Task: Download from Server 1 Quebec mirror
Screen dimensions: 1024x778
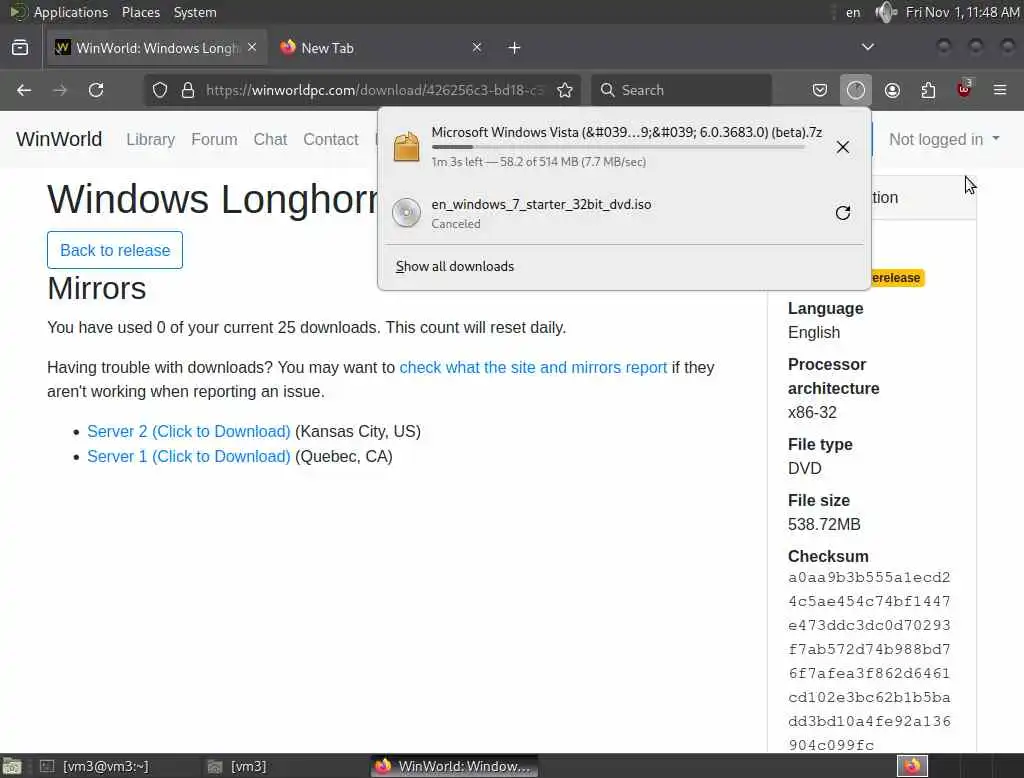Action: coord(189,457)
